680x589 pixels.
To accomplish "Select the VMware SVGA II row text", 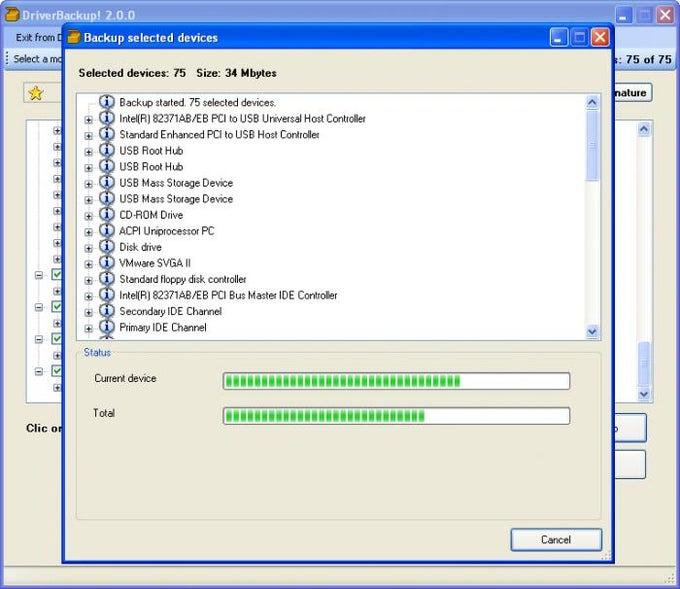I will point(155,263).
